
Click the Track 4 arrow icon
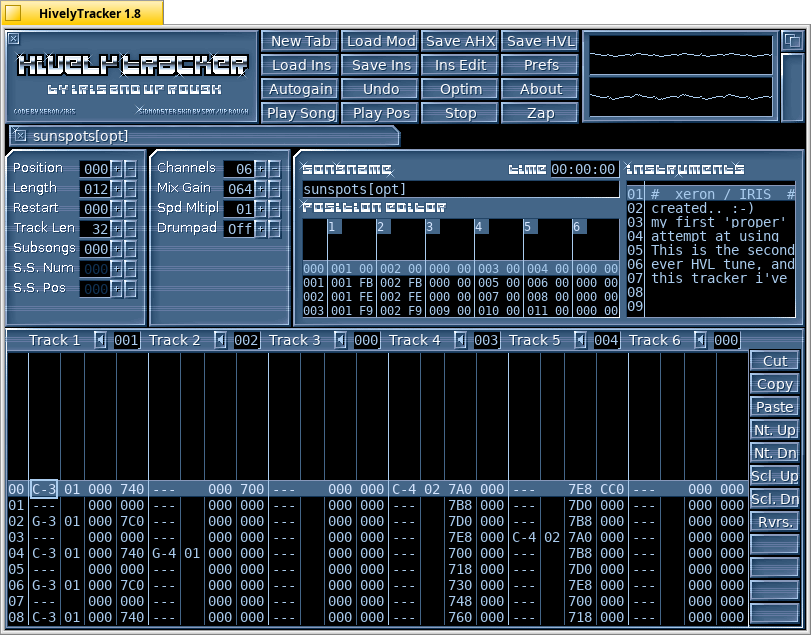click(x=460, y=340)
